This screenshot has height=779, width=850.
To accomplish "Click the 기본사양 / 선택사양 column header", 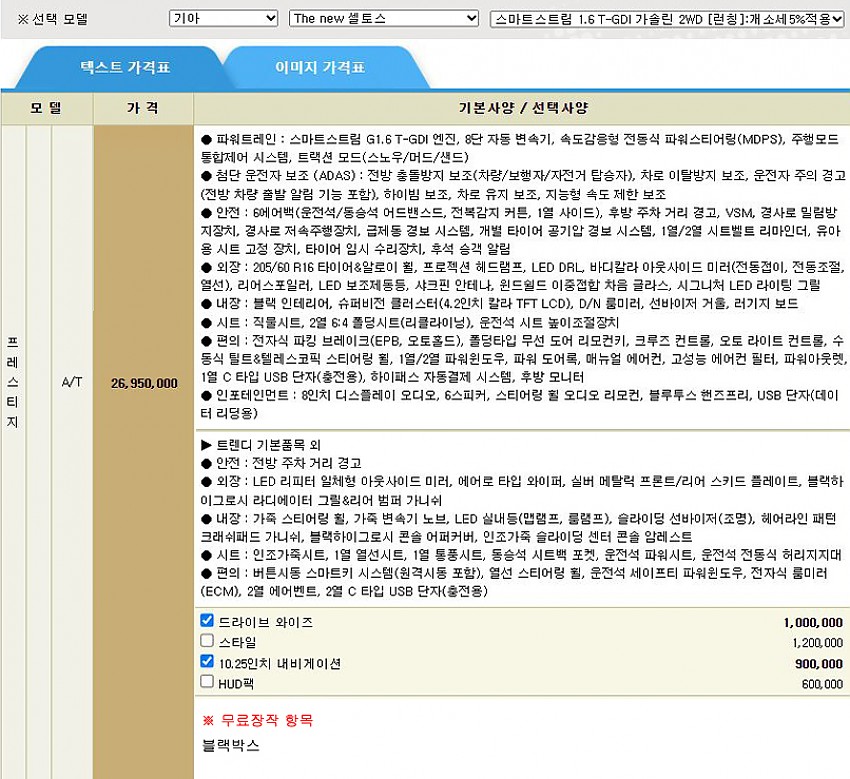I will pyautogui.click(x=522, y=107).
